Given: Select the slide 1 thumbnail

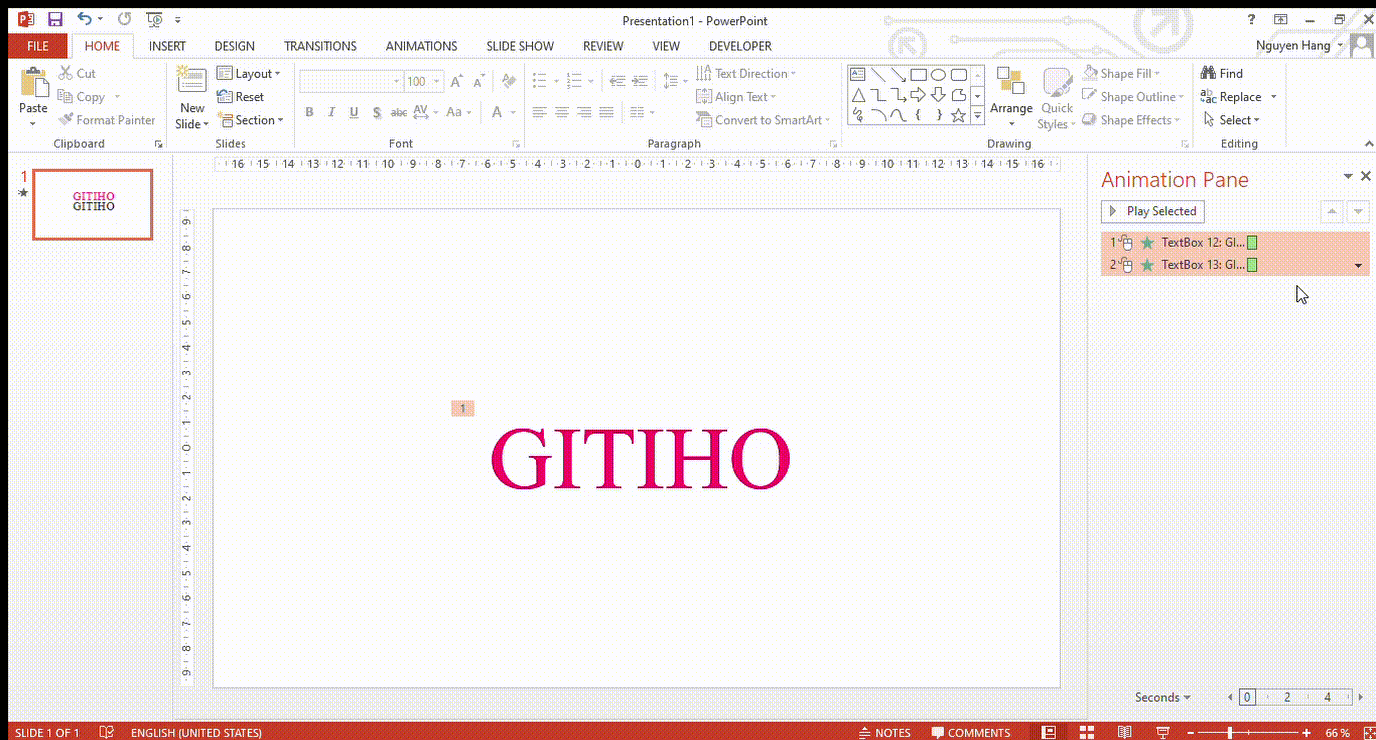Looking at the screenshot, I should 92,204.
